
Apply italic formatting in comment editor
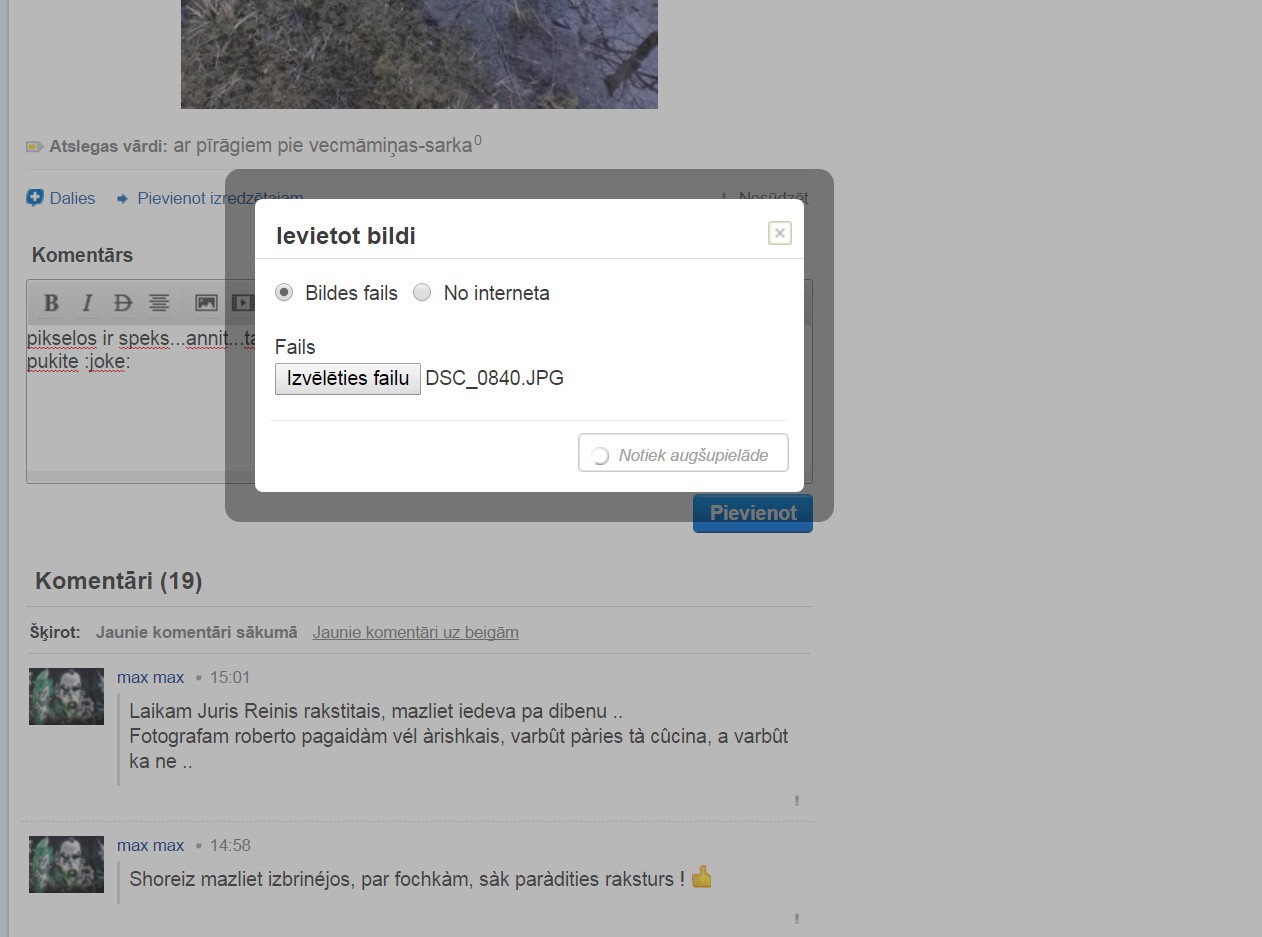(87, 303)
